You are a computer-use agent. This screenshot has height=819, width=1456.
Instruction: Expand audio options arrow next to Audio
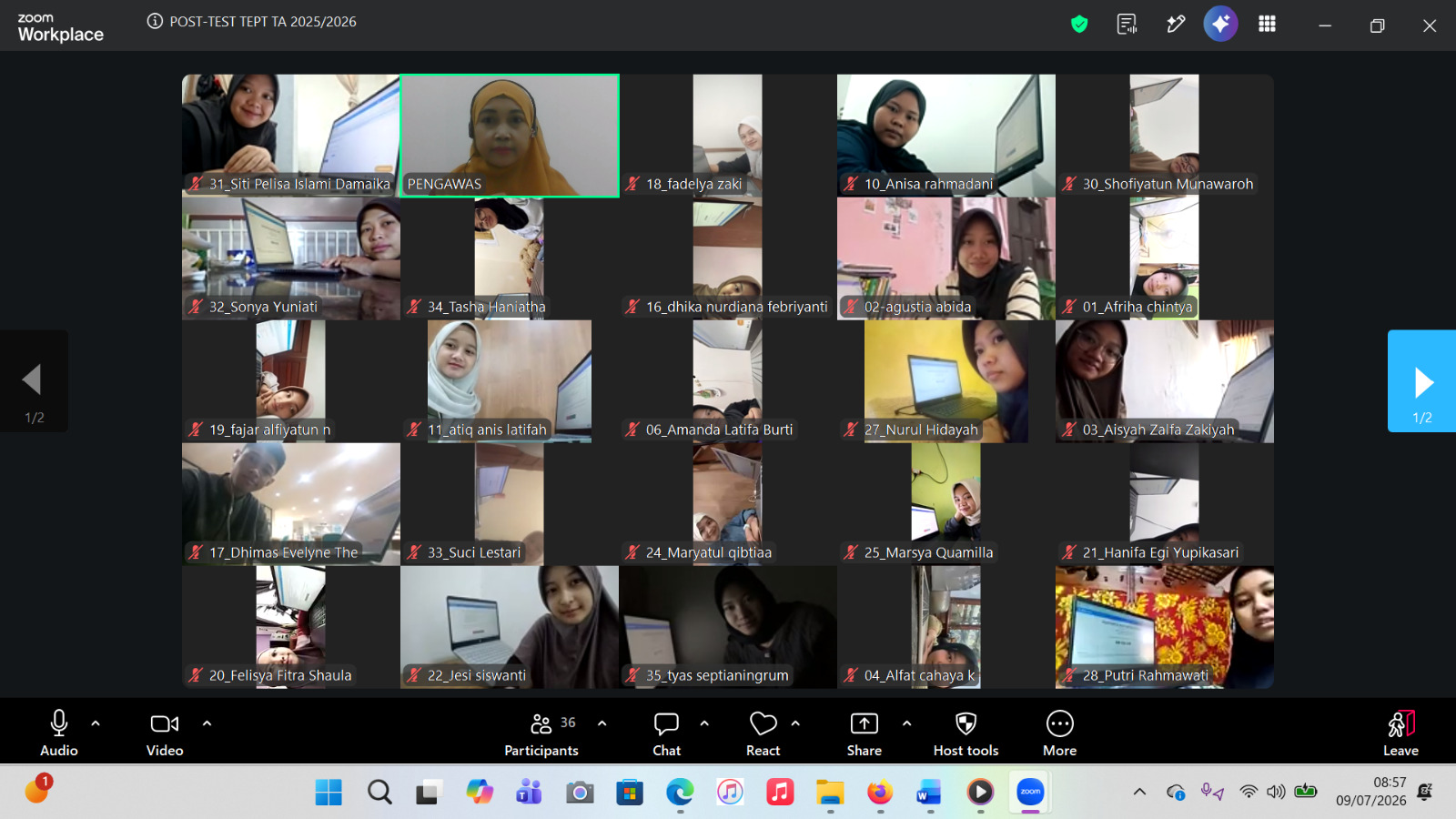(96, 723)
